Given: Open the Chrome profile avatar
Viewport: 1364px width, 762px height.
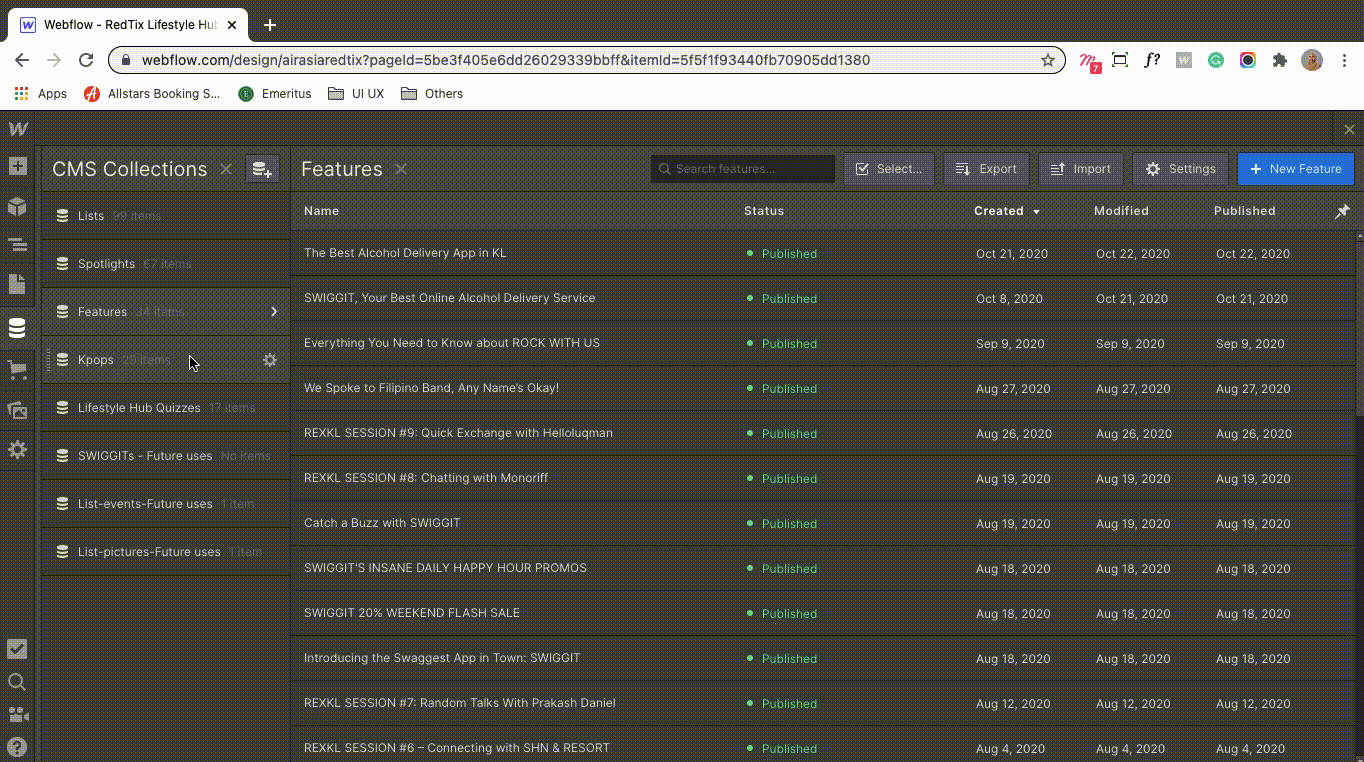Looking at the screenshot, I should [x=1312, y=60].
